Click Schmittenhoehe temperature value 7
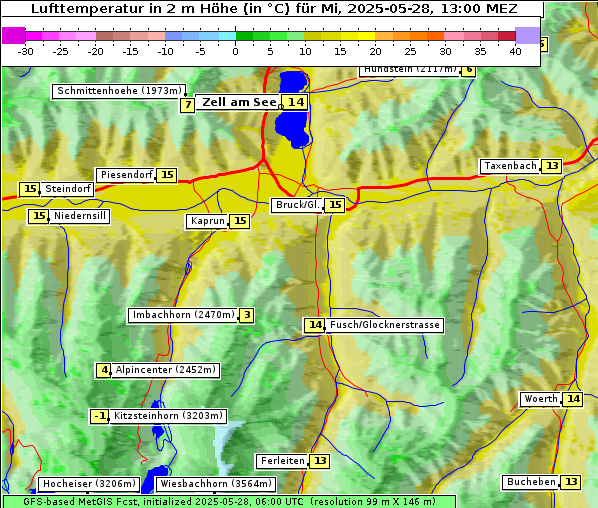Screen dimensions: 598x508 pos(187,105)
